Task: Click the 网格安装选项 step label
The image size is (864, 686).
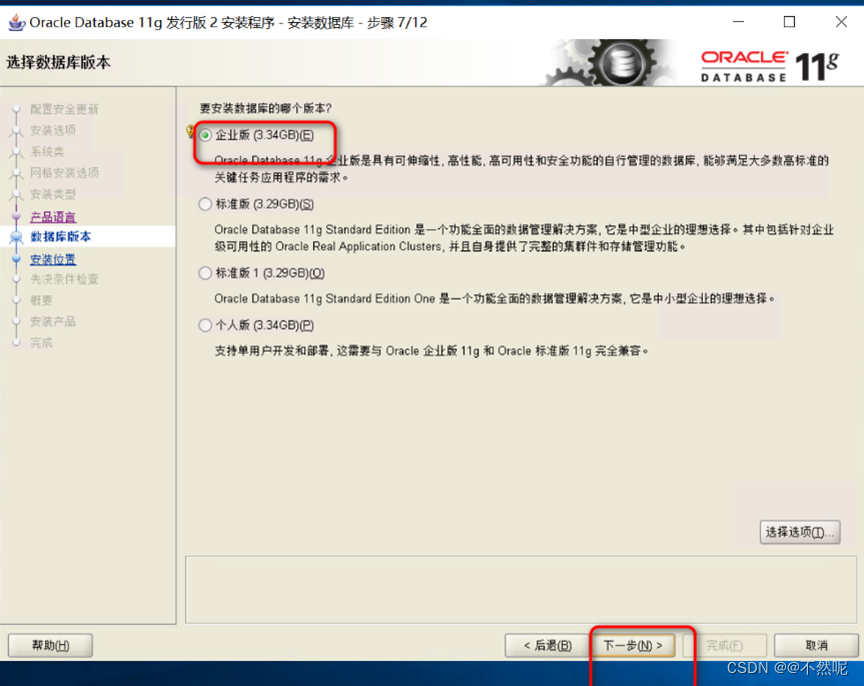Action: tap(64, 173)
